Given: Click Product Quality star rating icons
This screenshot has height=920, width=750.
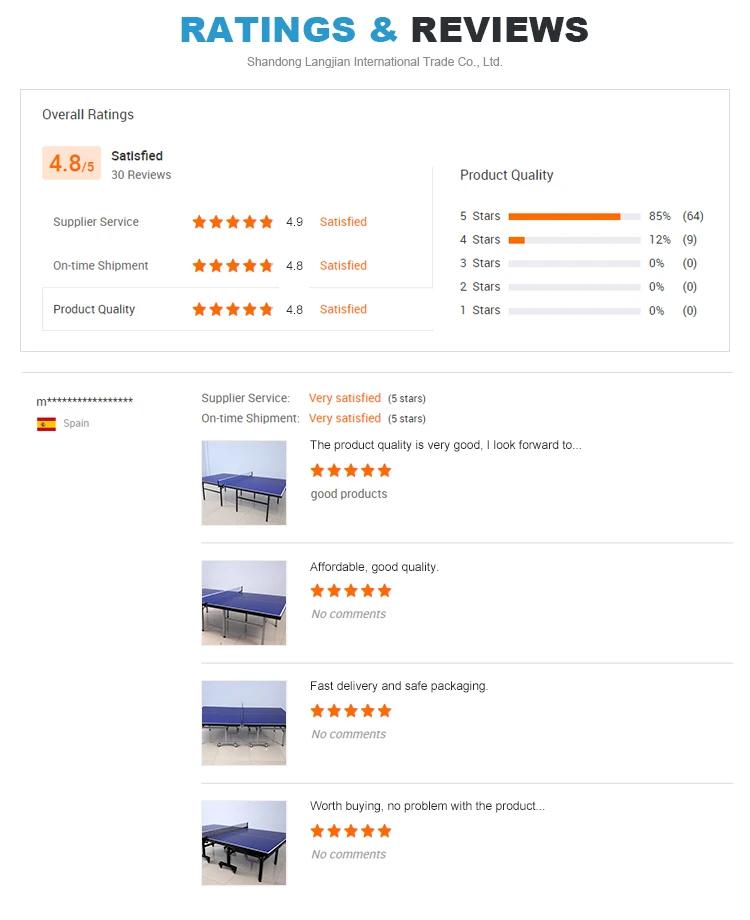Looking at the screenshot, I should [232, 310].
